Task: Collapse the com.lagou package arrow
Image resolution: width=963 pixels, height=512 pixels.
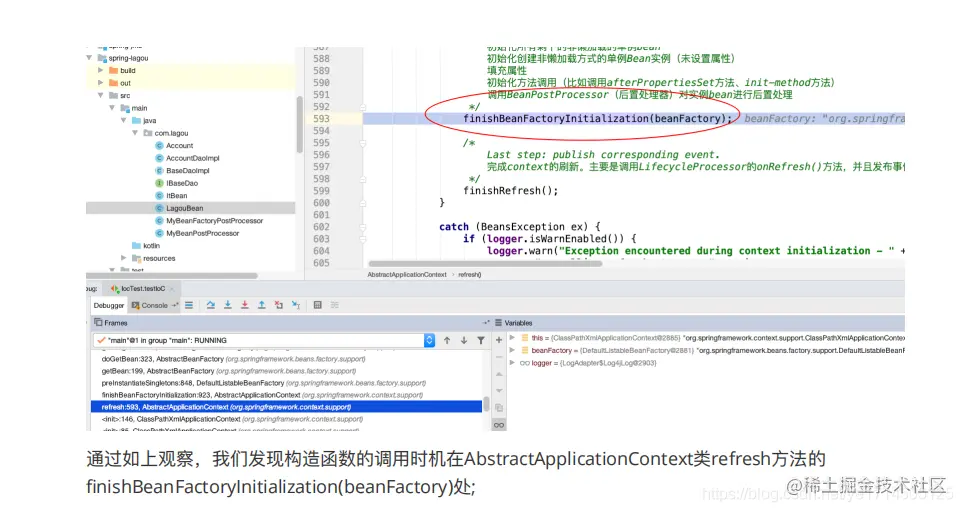Action: coord(135,133)
